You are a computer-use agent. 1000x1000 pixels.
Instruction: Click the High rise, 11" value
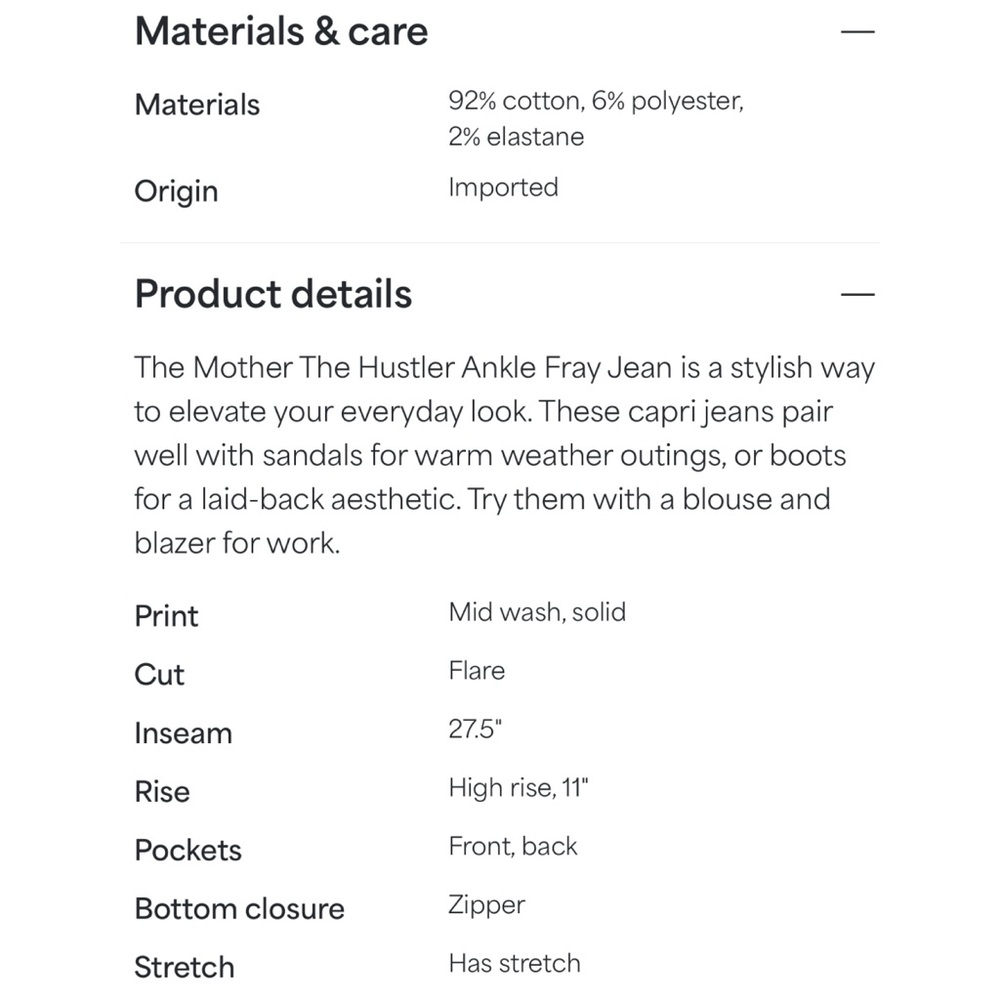518,788
